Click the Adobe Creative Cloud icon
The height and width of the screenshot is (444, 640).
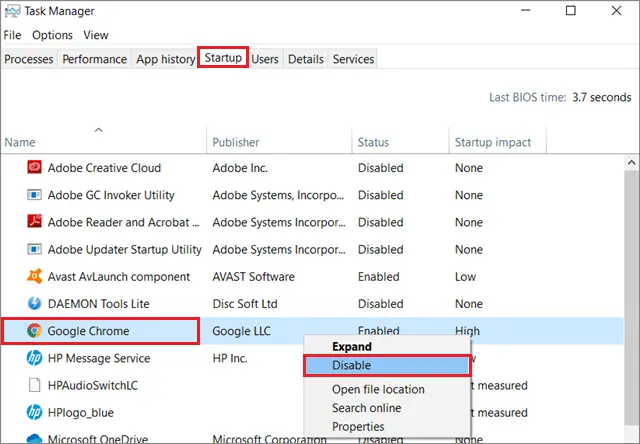[34, 167]
